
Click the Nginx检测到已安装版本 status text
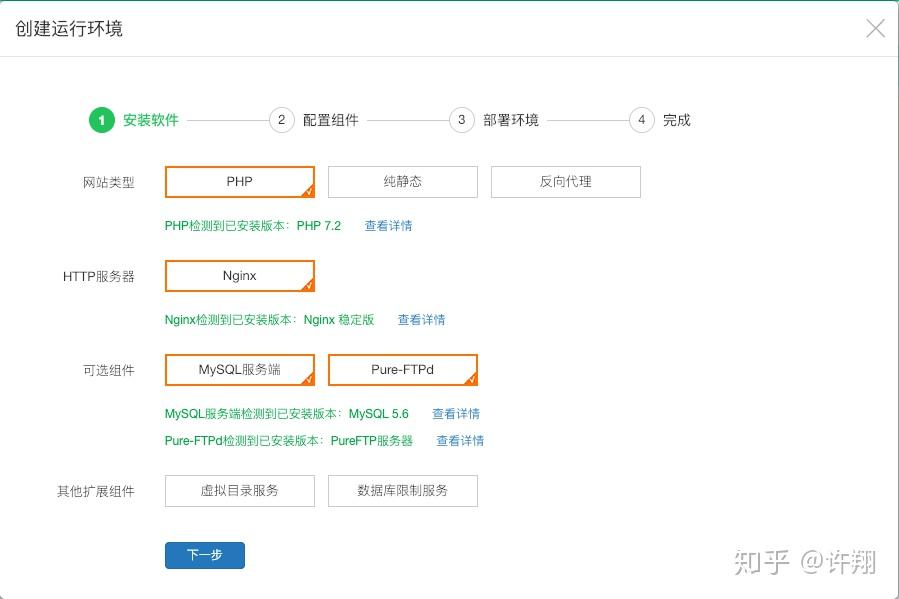(269, 320)
